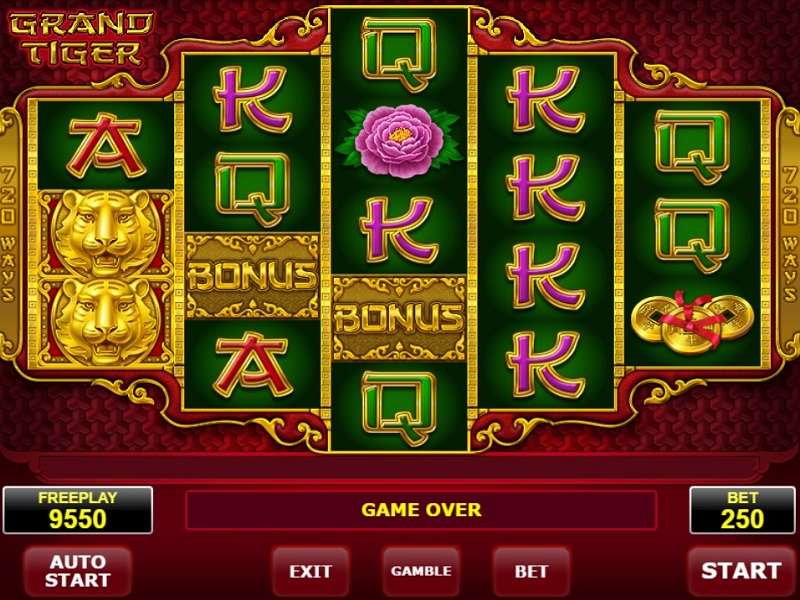Screen dimensions: 800x600
Task: Click the red A on first reel
Action: (x=105, y=145)
